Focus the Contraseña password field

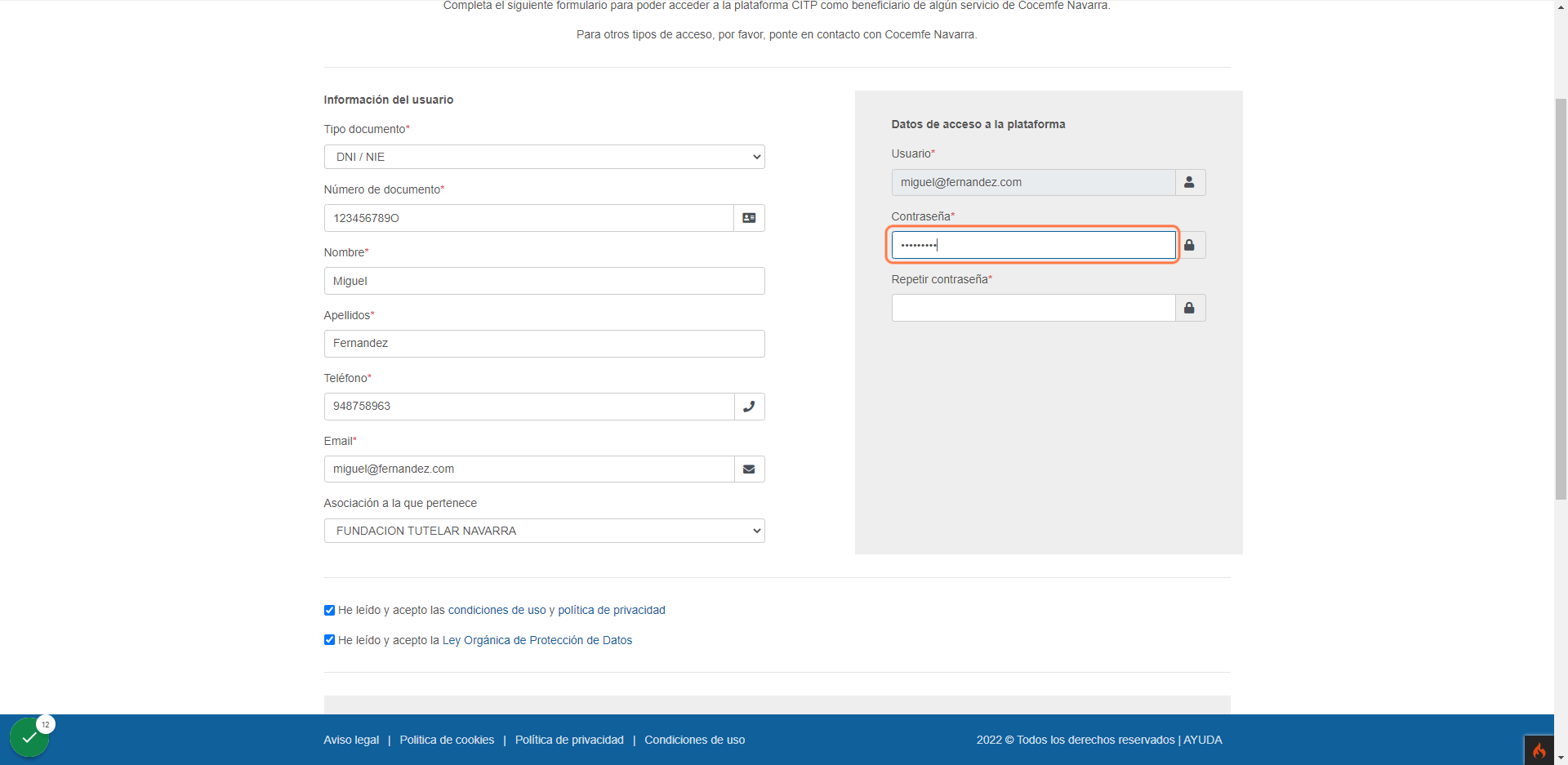1033,245
